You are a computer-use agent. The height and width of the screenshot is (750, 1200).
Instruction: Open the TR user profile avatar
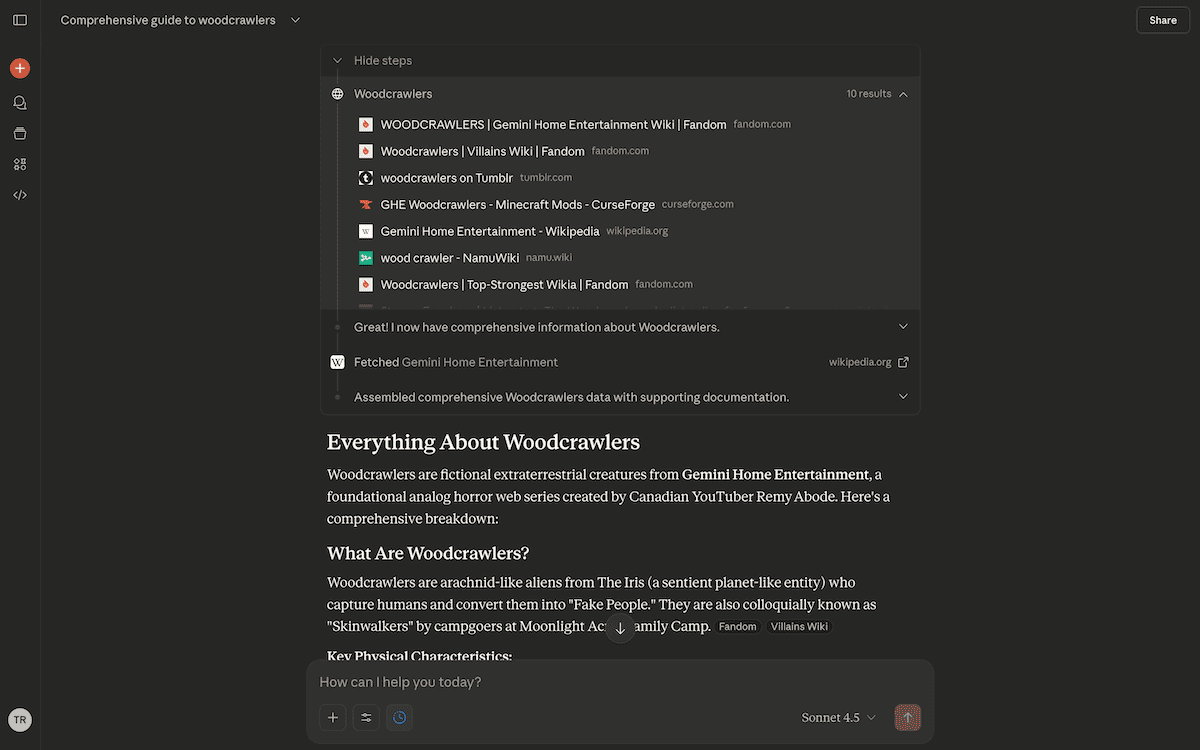(x=20, y=720)
